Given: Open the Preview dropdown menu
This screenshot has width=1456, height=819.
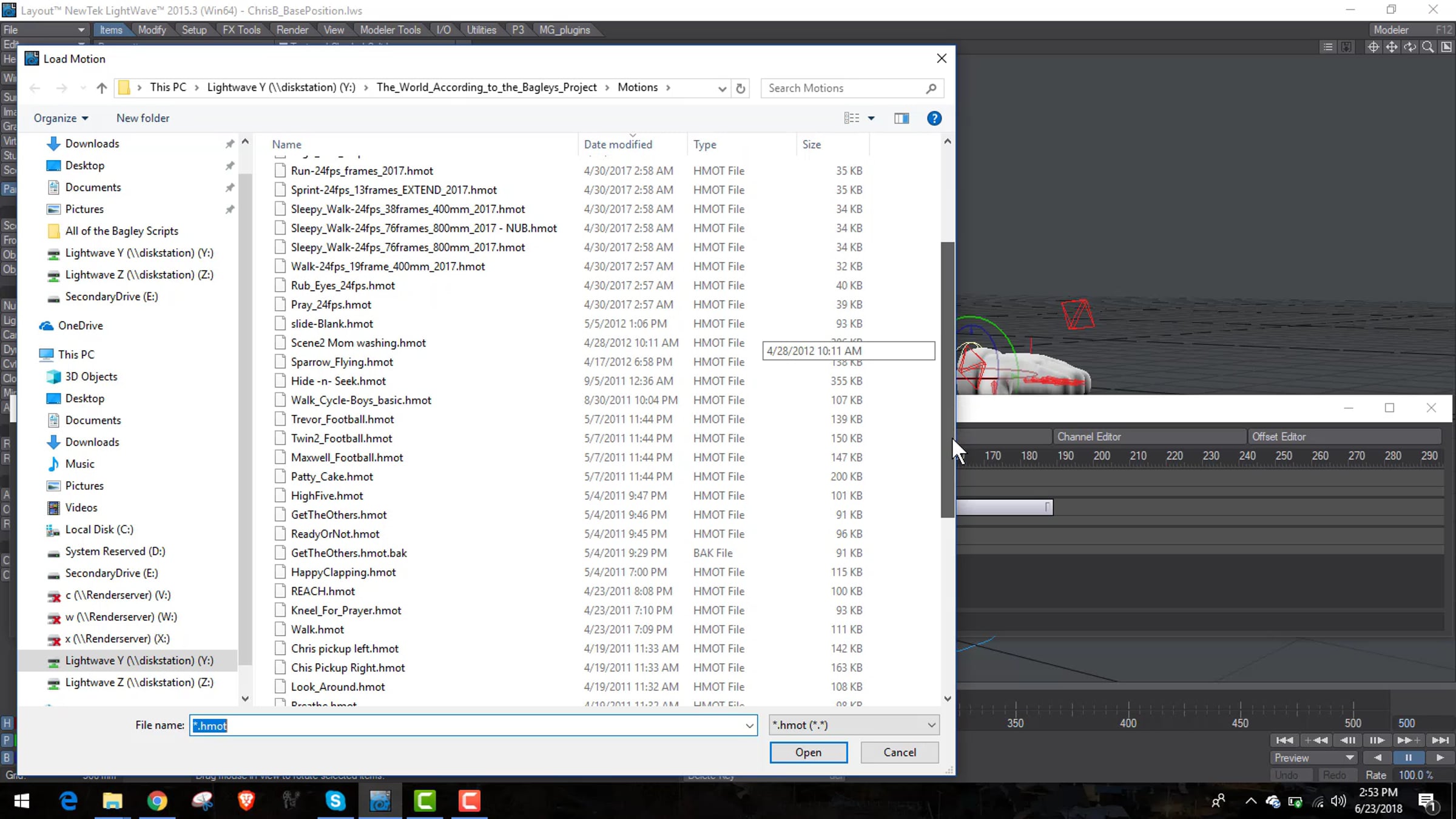Looking at the screenshot, I should [x=1313, y=758].
